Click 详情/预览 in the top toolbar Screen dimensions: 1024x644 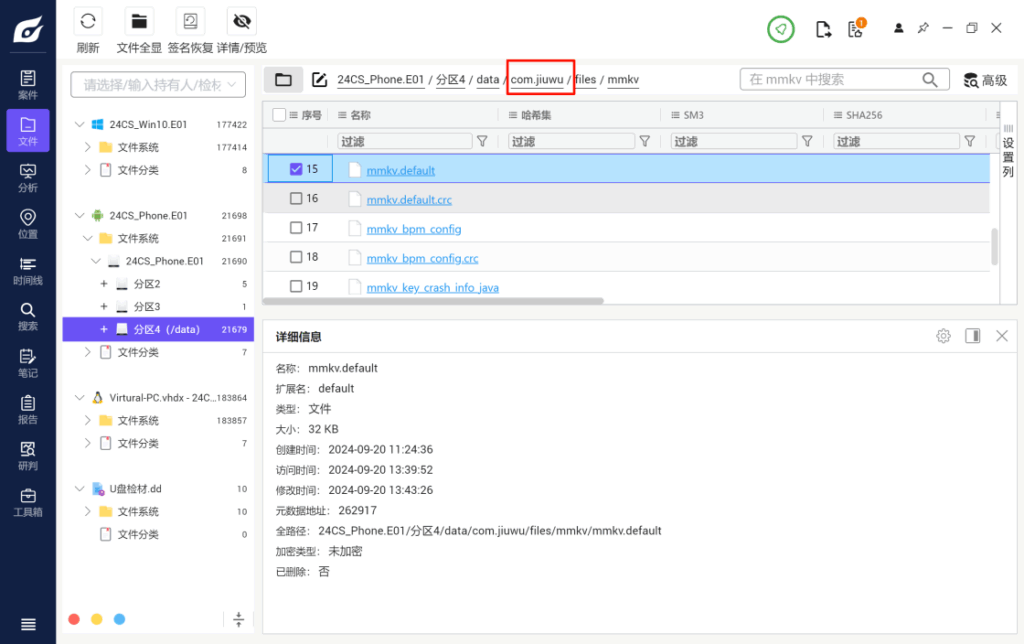pyautogui.click(x=241, y=21)
